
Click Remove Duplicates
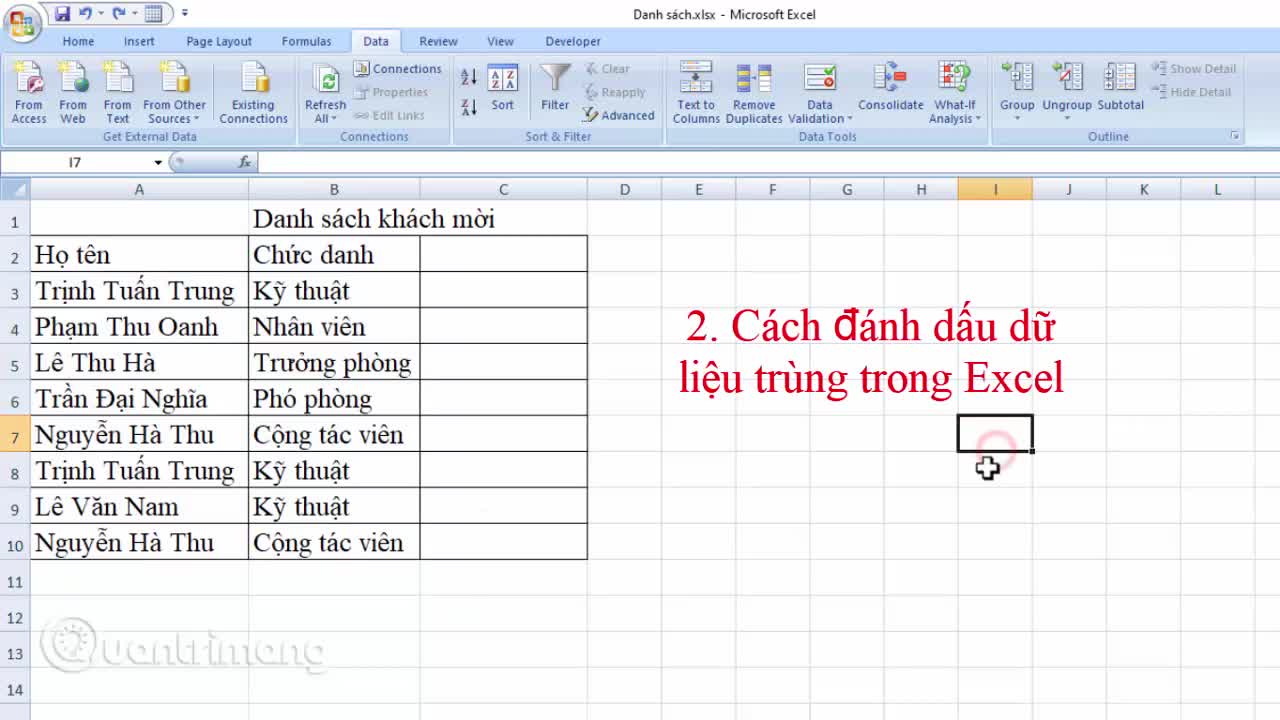754,93
